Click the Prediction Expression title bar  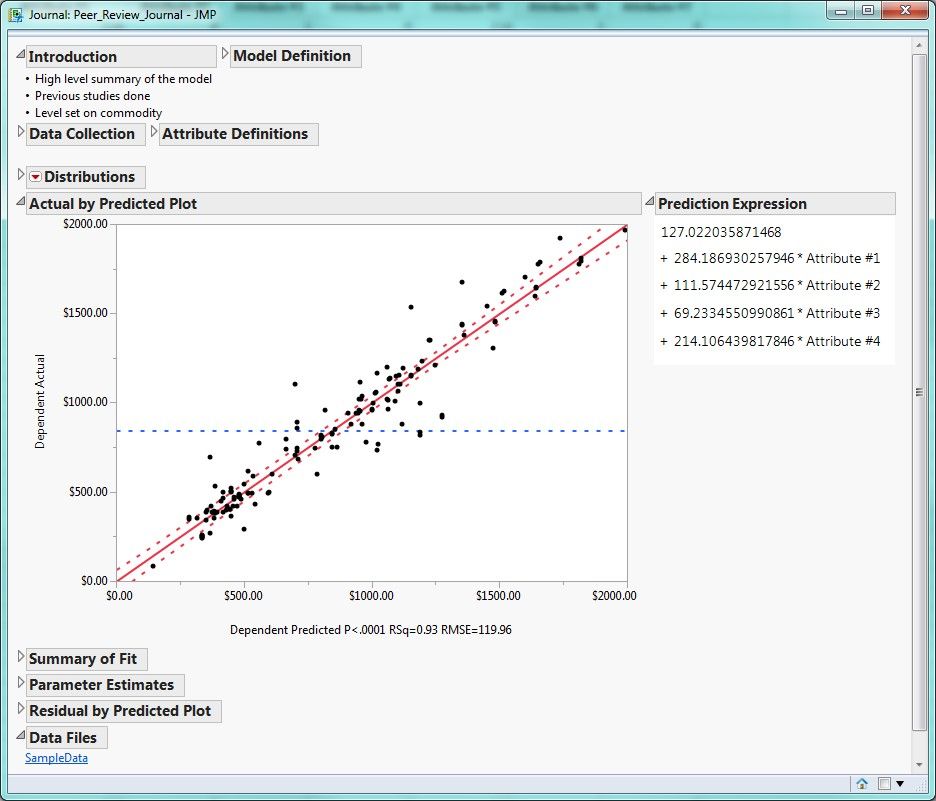coord(775,204)
